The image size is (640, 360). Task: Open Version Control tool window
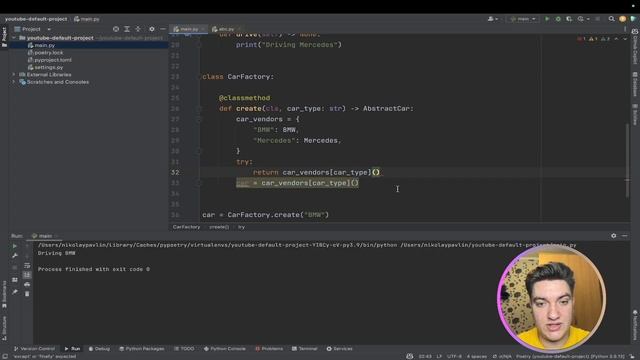coord(34,349)
